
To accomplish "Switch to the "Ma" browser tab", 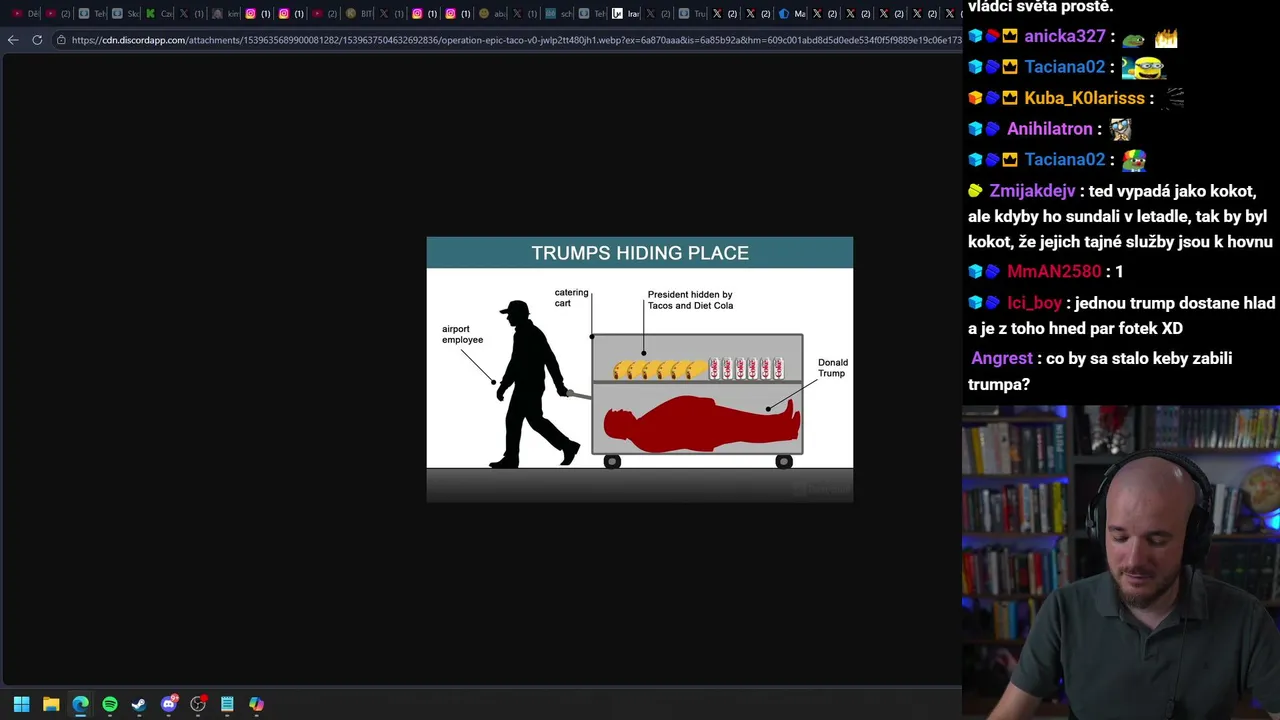I will click(791, 14).
